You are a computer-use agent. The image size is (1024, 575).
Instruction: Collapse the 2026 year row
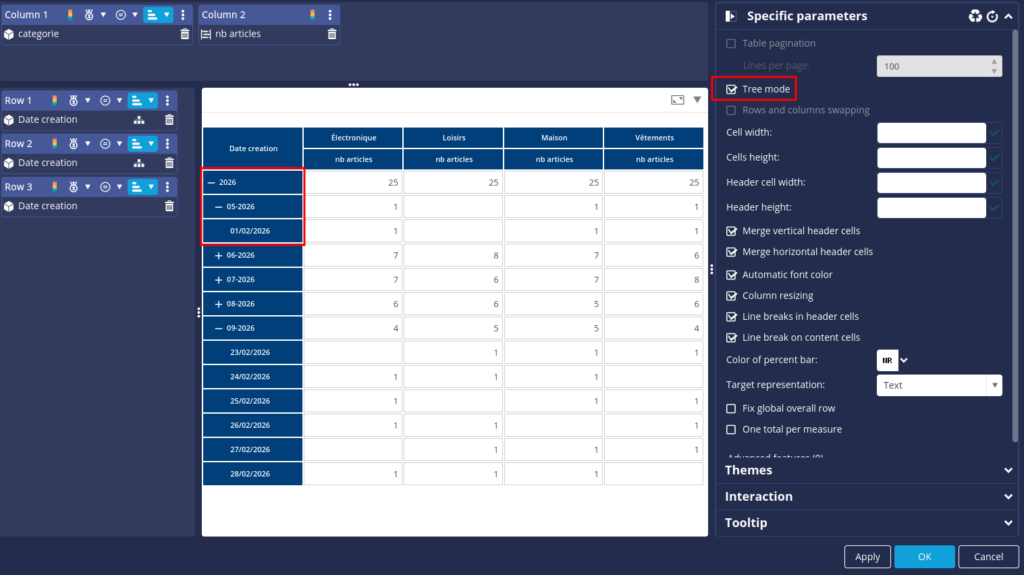pyautogui.click(x=211, y=183)
